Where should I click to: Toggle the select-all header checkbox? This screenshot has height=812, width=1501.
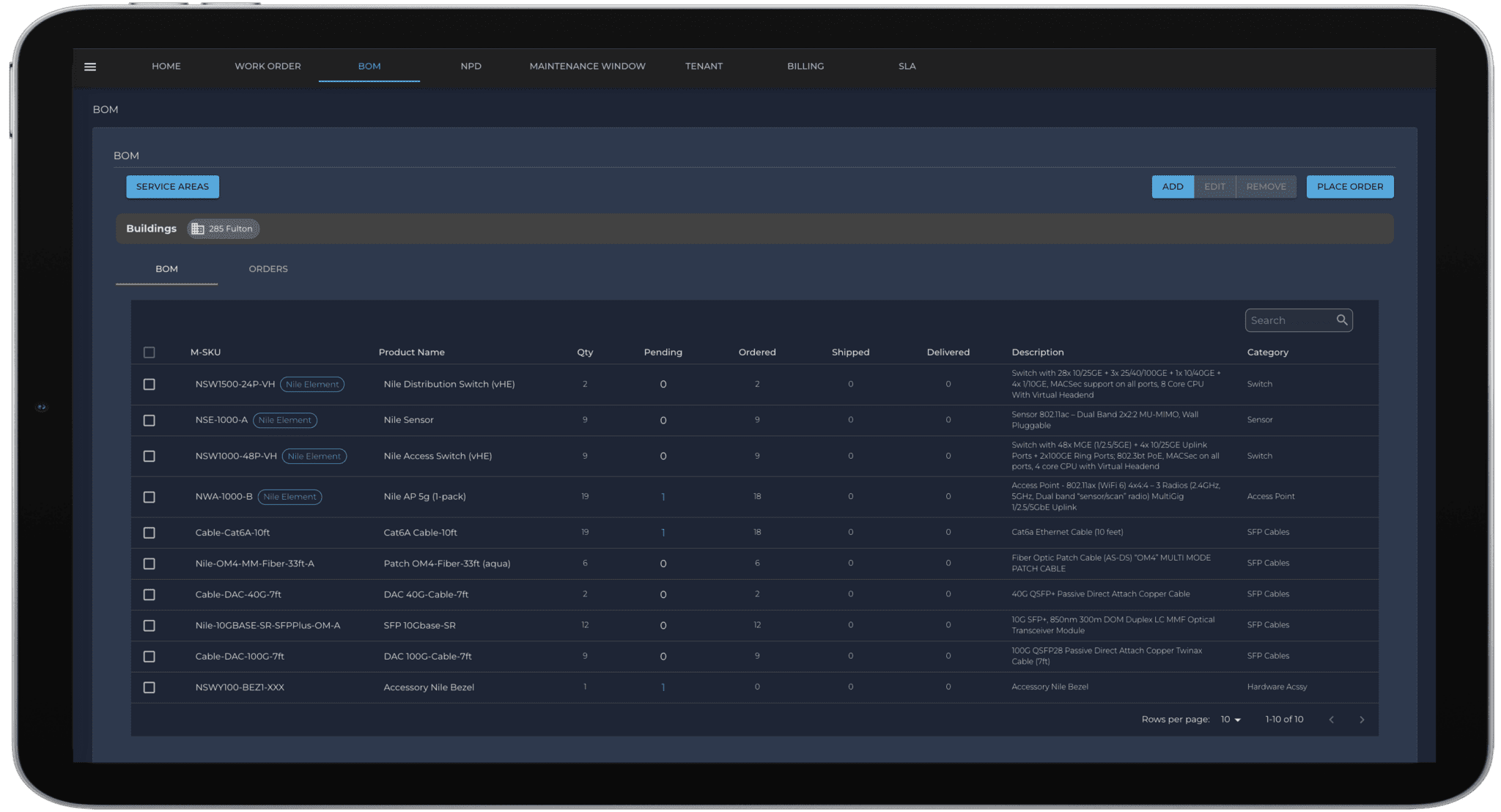click(x=150, y=353)
